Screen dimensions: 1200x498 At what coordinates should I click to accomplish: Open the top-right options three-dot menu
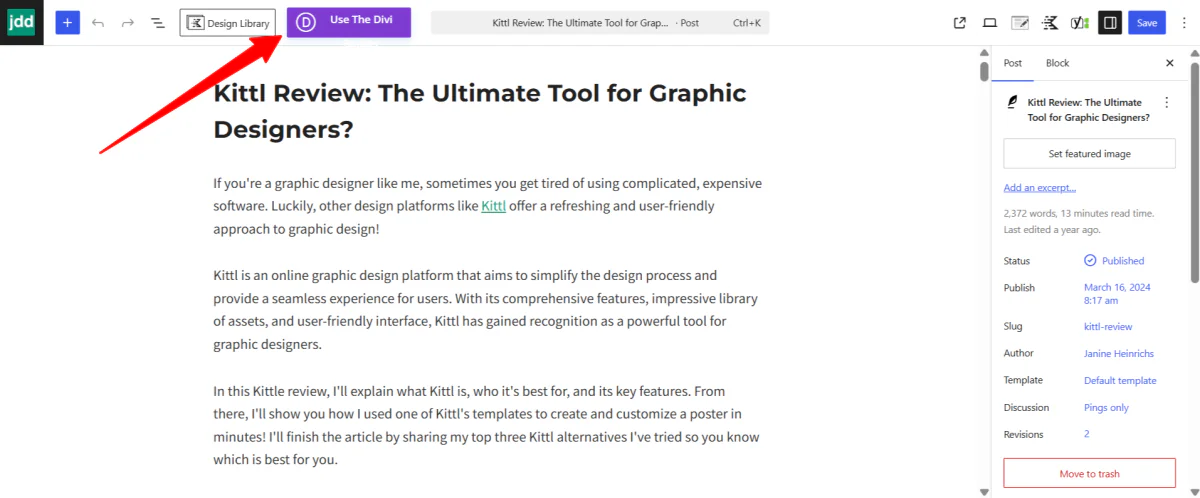coord(1184,23)
